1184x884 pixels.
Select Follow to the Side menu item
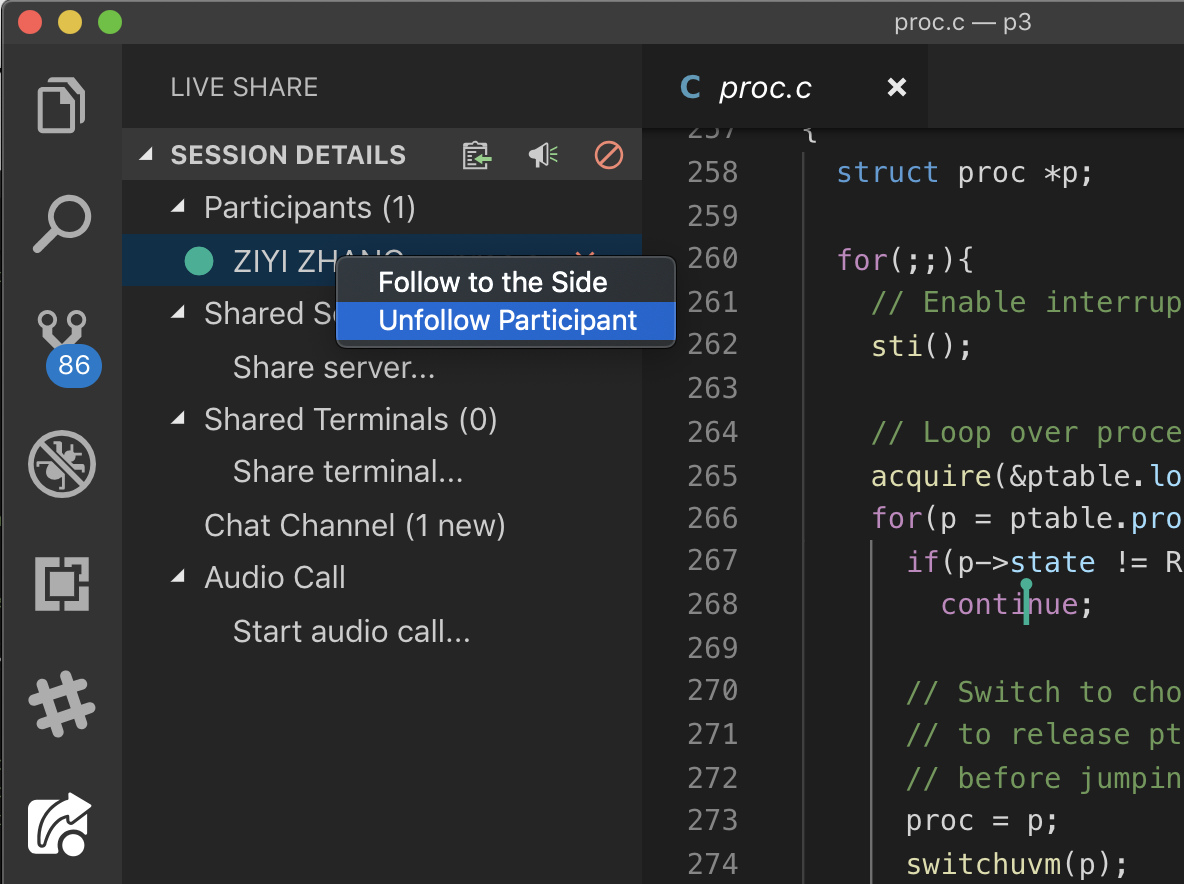(x=492, y=282)
